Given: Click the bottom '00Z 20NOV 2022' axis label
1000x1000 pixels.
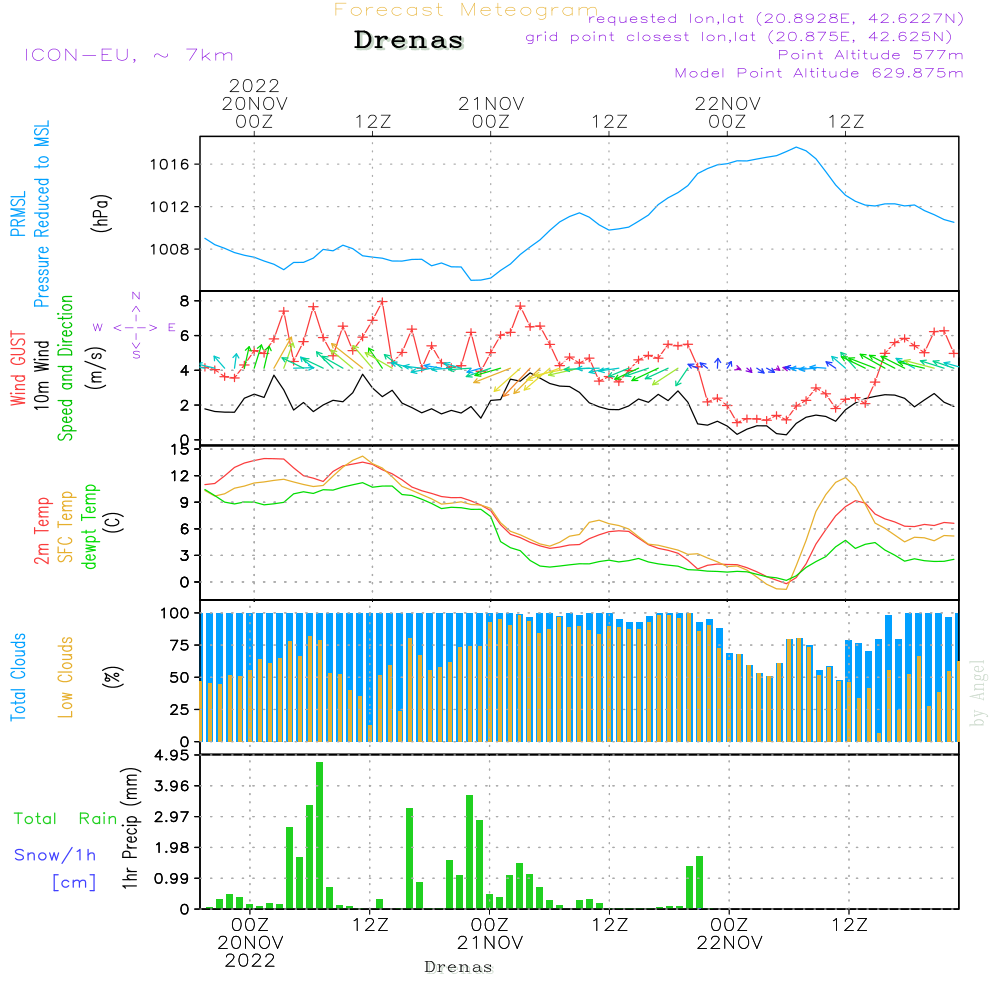Looking at the screenshot, I should (x=250, y=943).
